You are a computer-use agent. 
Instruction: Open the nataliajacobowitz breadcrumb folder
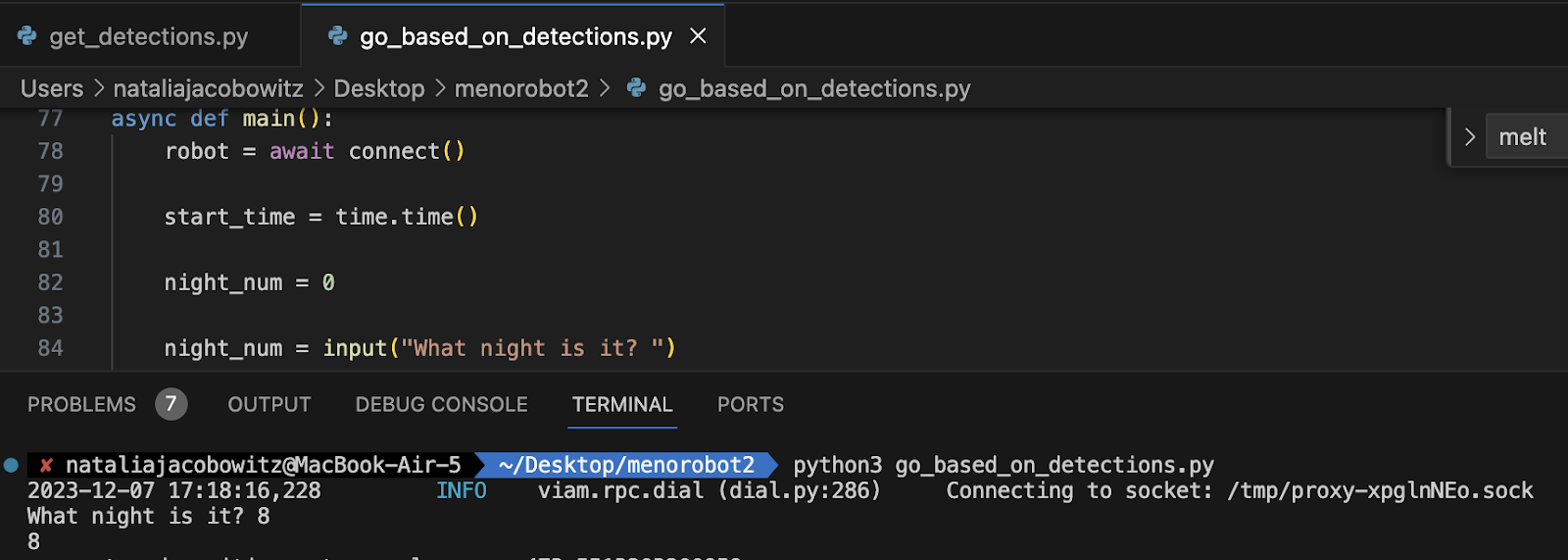click(x=208, y=88)
